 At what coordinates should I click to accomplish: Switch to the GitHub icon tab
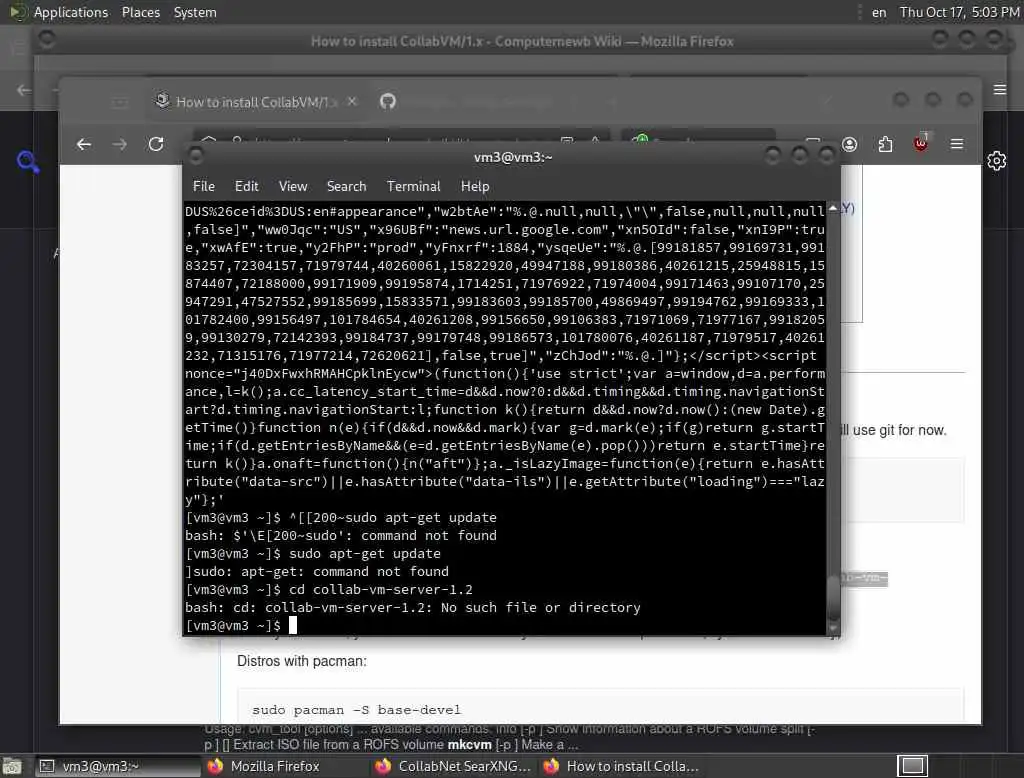[x=388, y=101]
